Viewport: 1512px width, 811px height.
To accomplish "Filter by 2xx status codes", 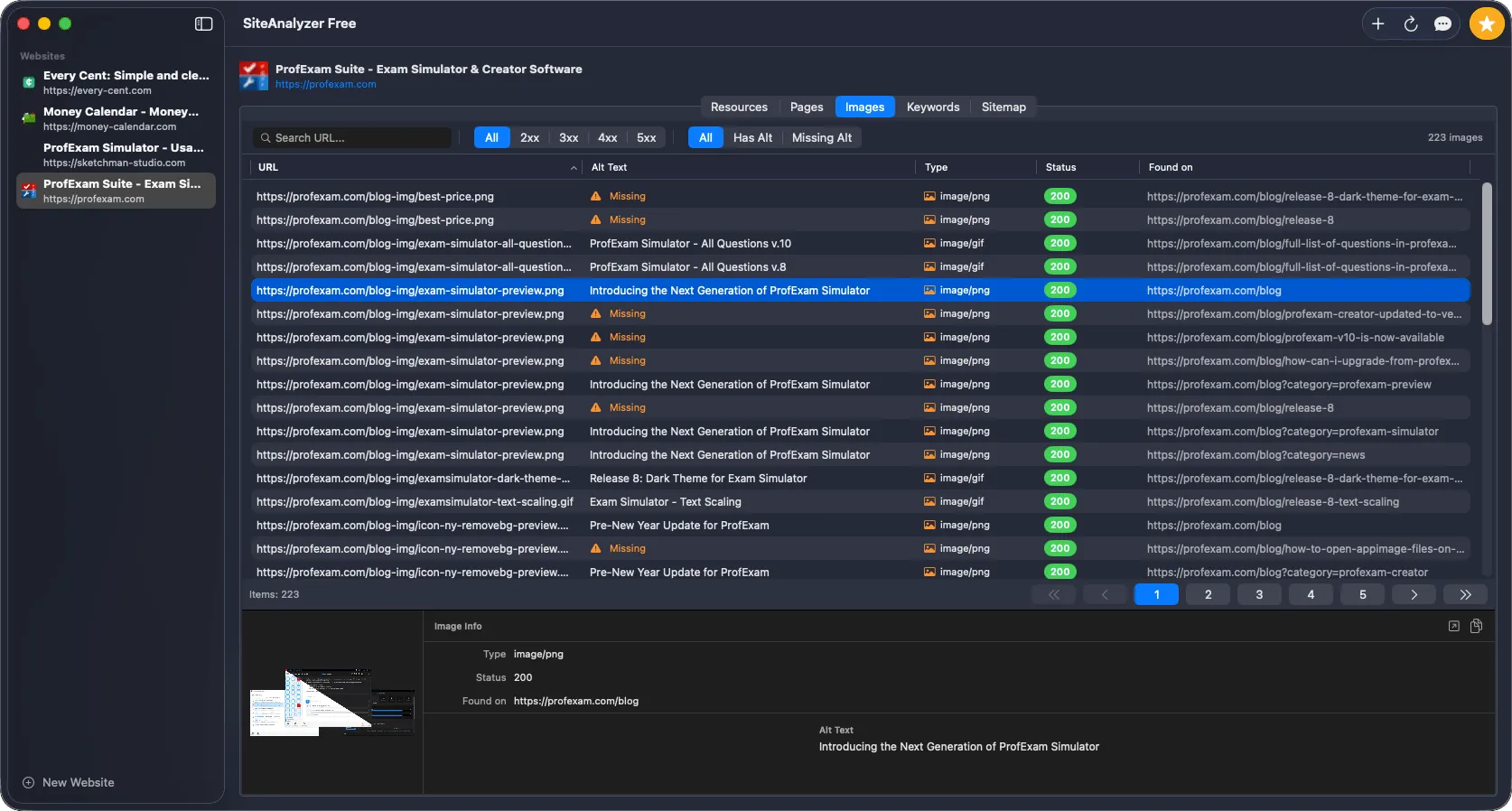I will 529,138.
